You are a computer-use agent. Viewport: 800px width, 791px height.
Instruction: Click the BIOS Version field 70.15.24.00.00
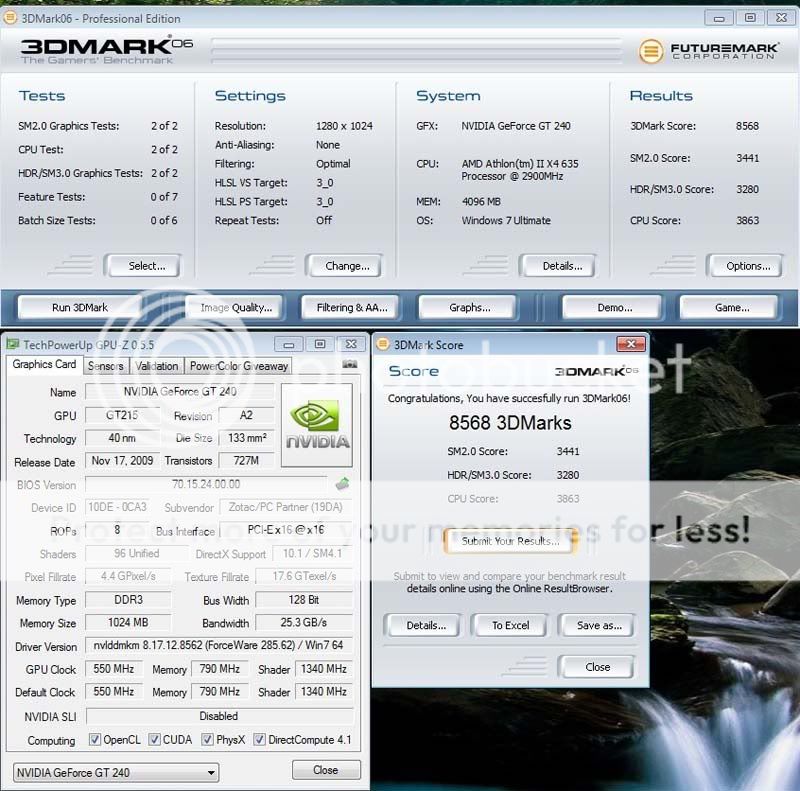coord(206,484)
